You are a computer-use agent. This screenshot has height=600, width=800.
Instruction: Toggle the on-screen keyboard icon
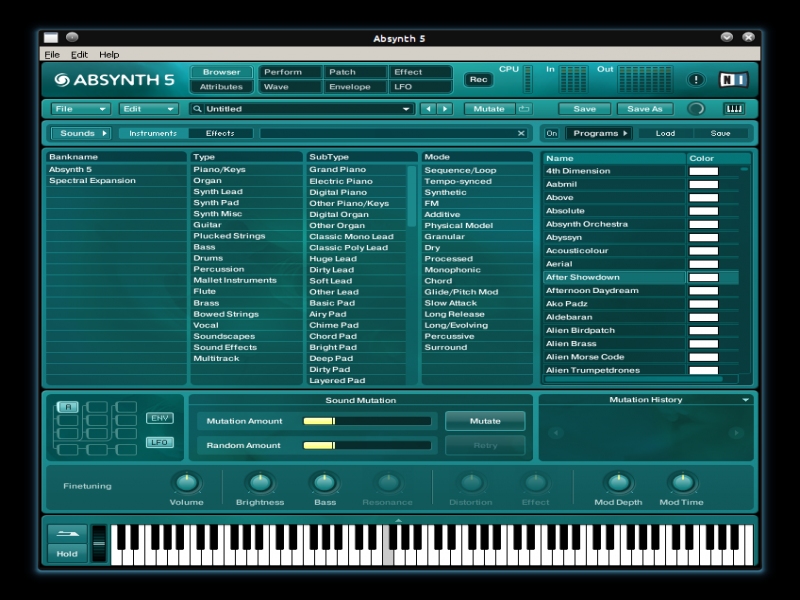coord(734,109)
